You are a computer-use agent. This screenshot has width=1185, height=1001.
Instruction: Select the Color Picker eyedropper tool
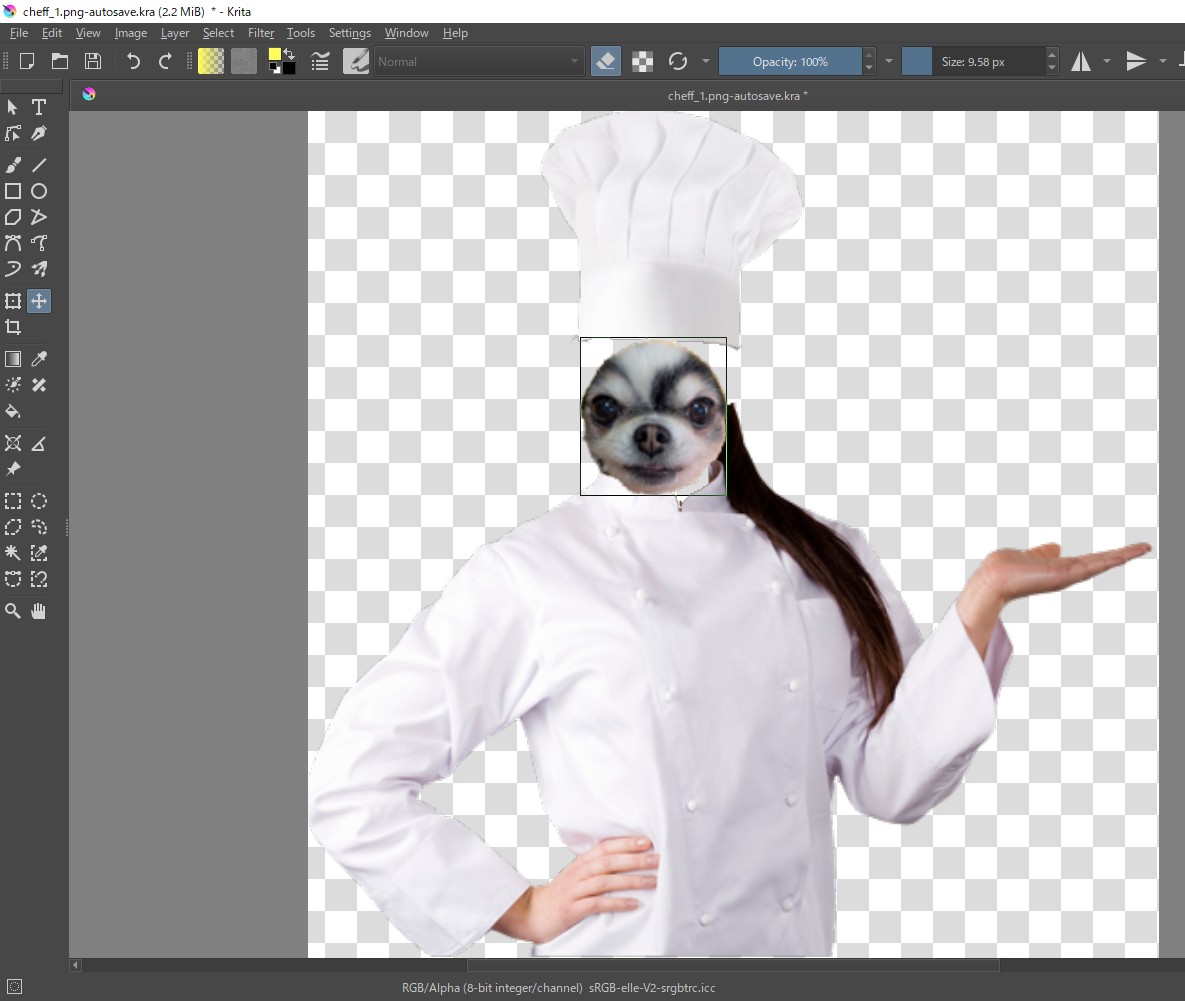tap(39, 359)
